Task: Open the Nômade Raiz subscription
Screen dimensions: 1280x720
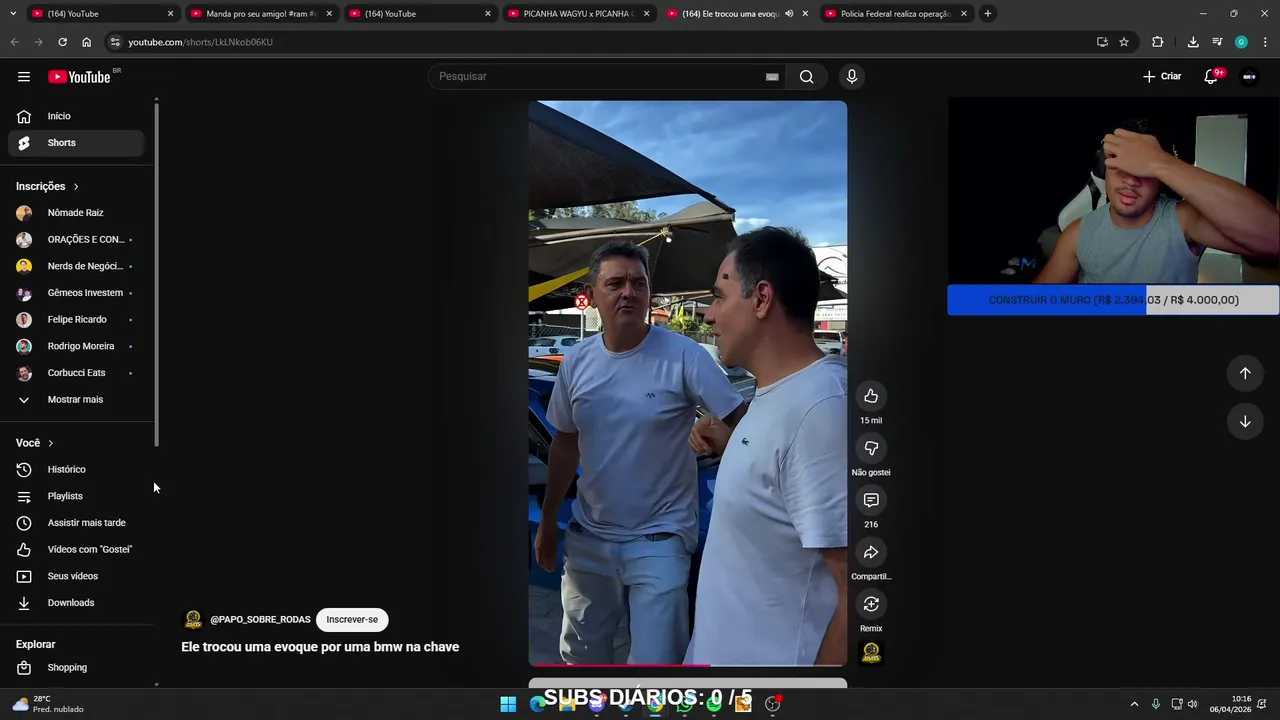Action: [75, 213]
